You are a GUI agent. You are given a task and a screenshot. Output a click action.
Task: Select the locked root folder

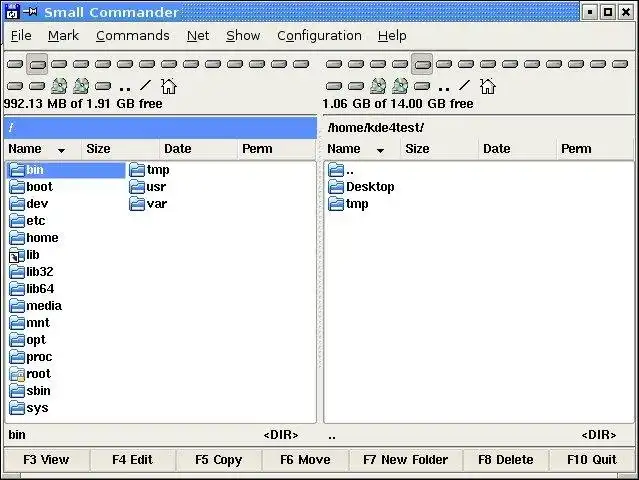30,374
